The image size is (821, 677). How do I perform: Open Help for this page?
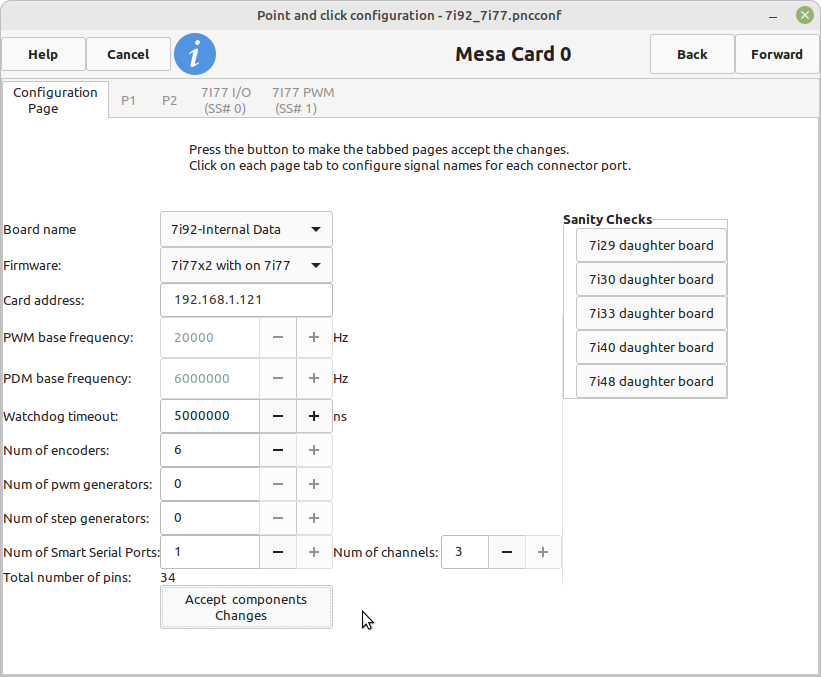[x=43, y=54]
